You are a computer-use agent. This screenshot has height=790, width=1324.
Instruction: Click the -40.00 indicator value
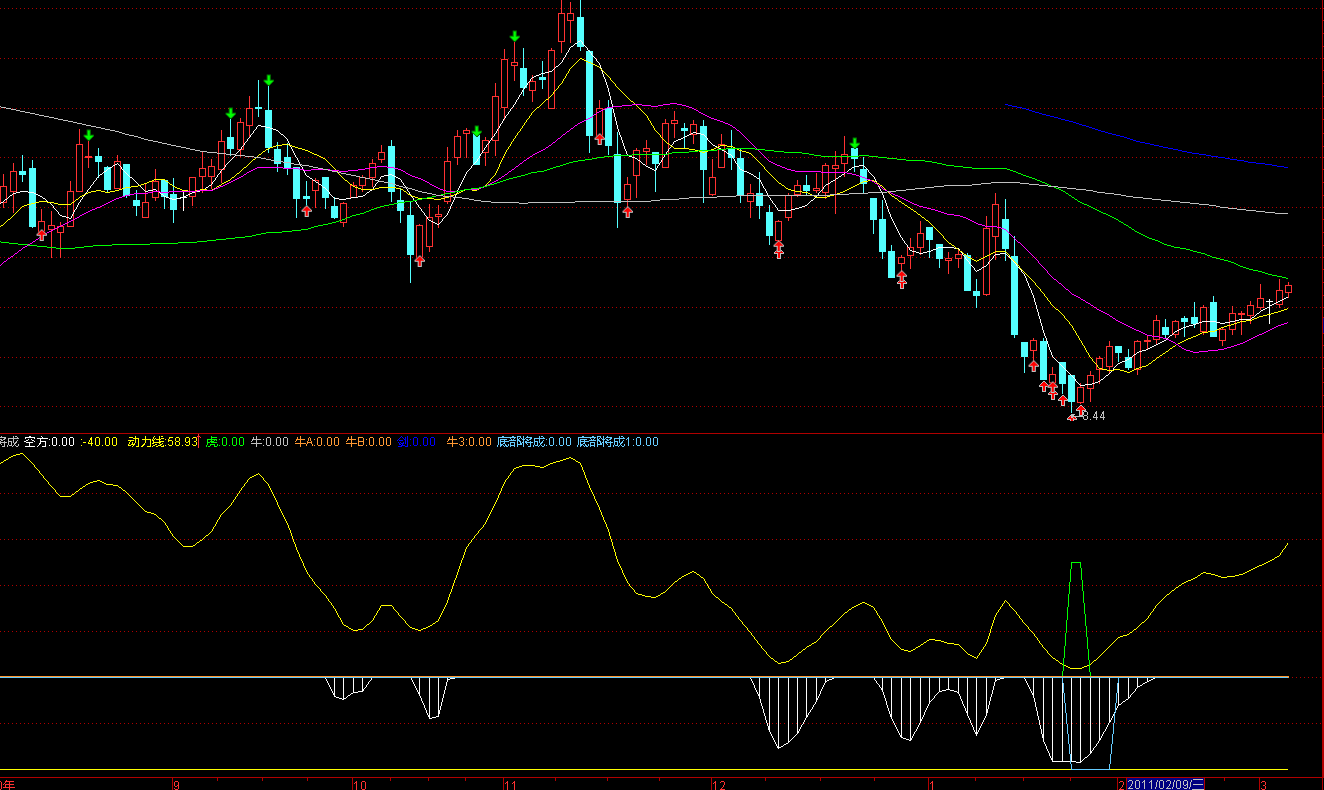coord(100,441)
